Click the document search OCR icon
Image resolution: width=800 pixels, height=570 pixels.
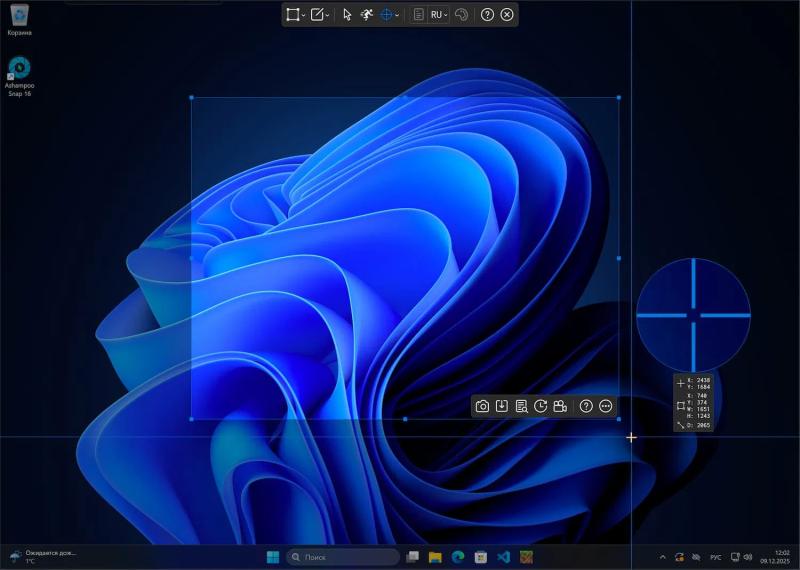click(522, 406)
